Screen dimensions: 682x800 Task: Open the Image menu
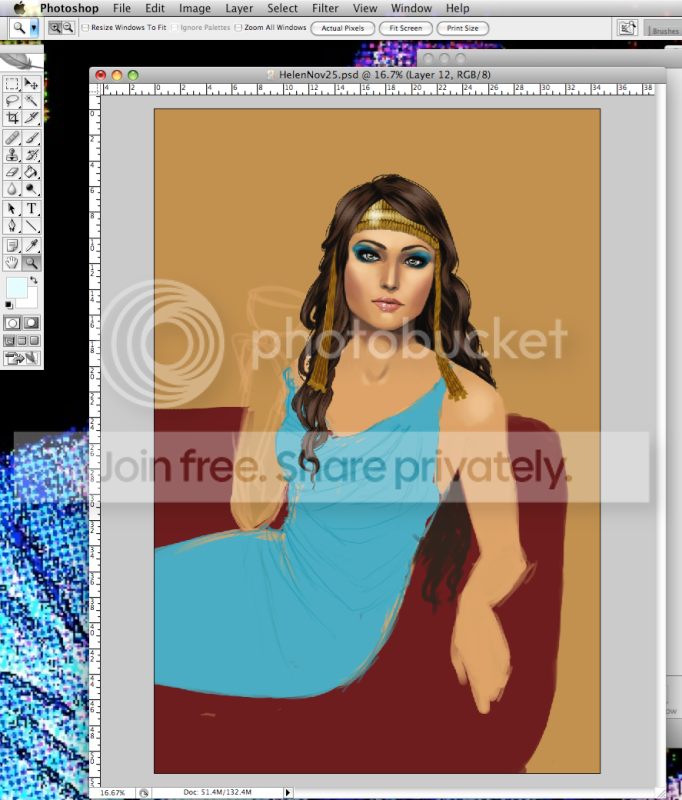tap(195, 8)
